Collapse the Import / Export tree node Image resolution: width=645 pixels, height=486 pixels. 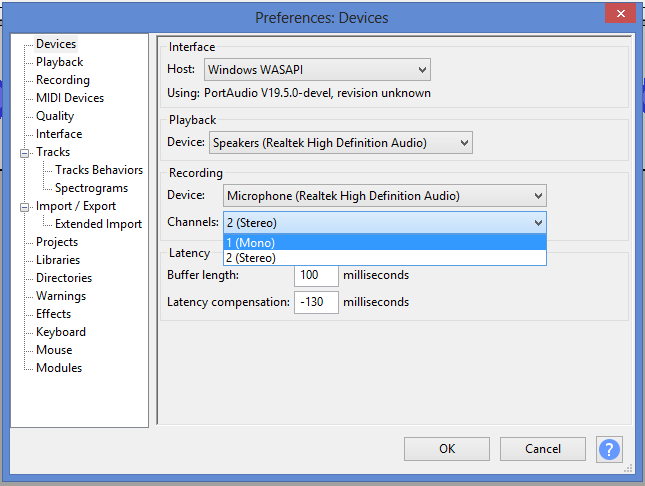(25, 207)
